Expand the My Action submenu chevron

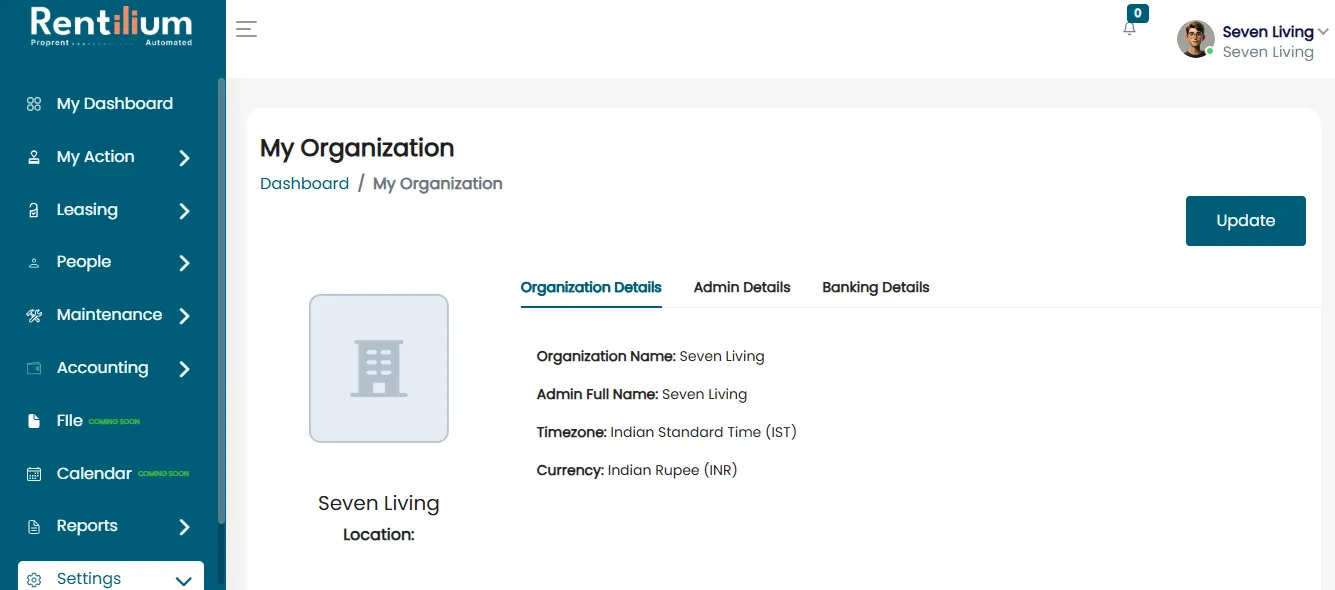[x=184, y=158]
